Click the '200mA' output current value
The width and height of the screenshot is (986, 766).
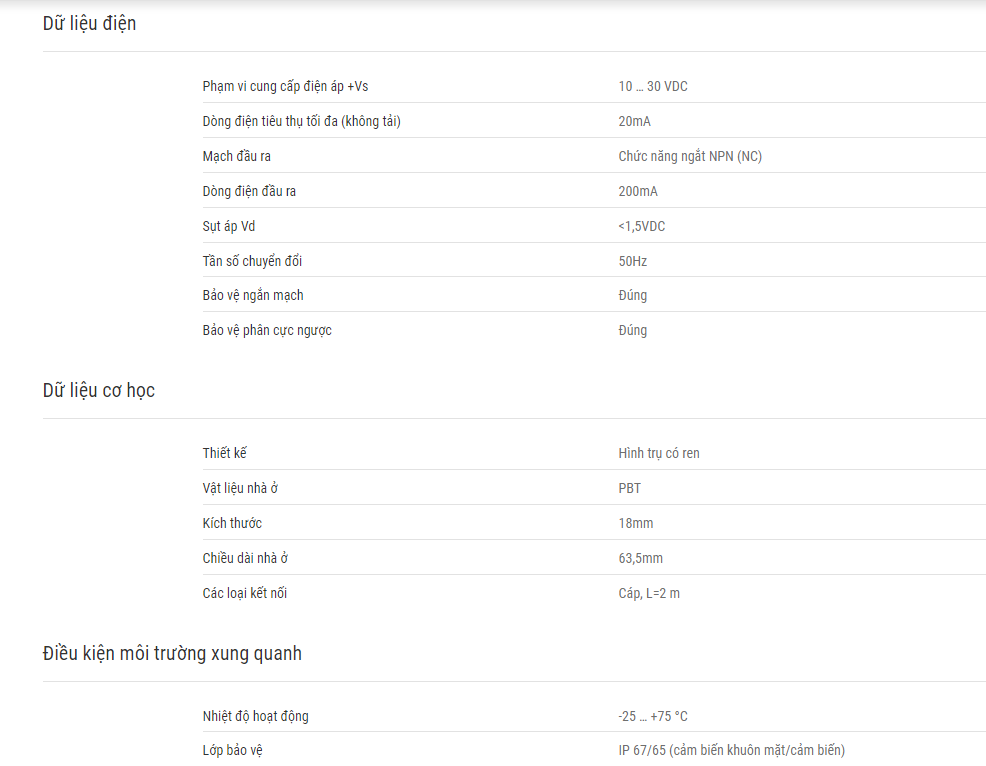coord(638,192)
